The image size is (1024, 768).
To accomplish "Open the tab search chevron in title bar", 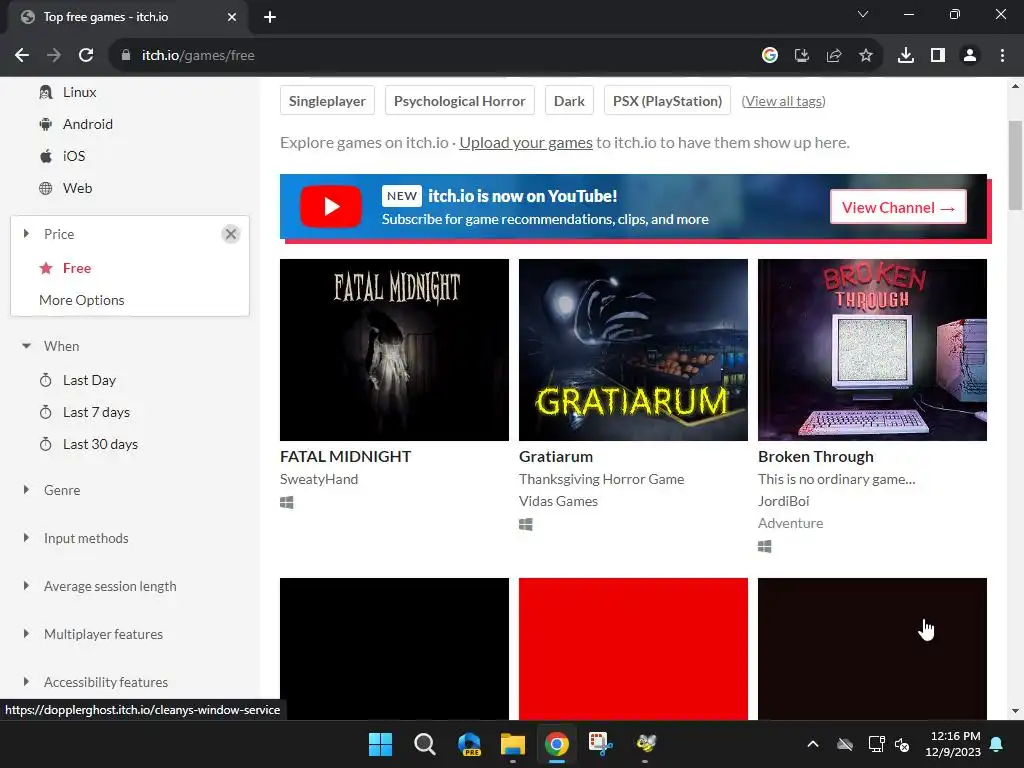I will point(862,14).
